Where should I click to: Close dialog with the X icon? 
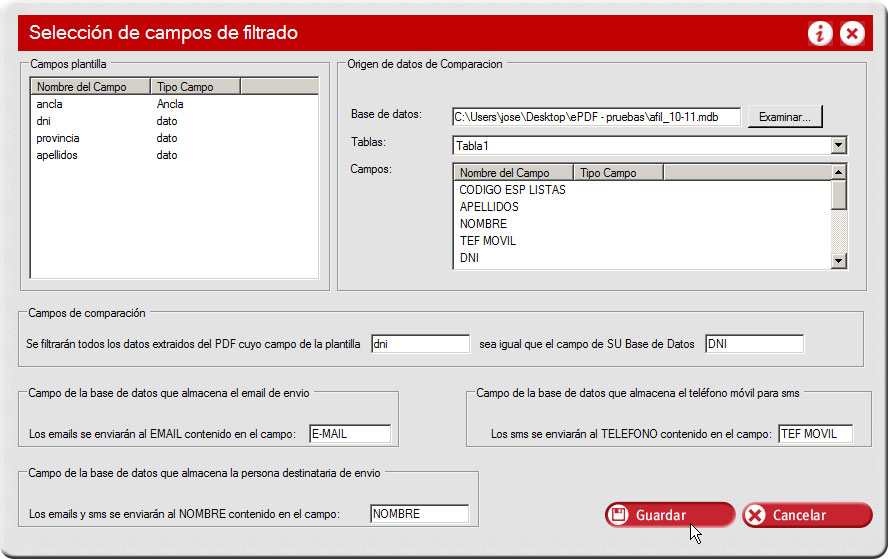click(852, 33)
